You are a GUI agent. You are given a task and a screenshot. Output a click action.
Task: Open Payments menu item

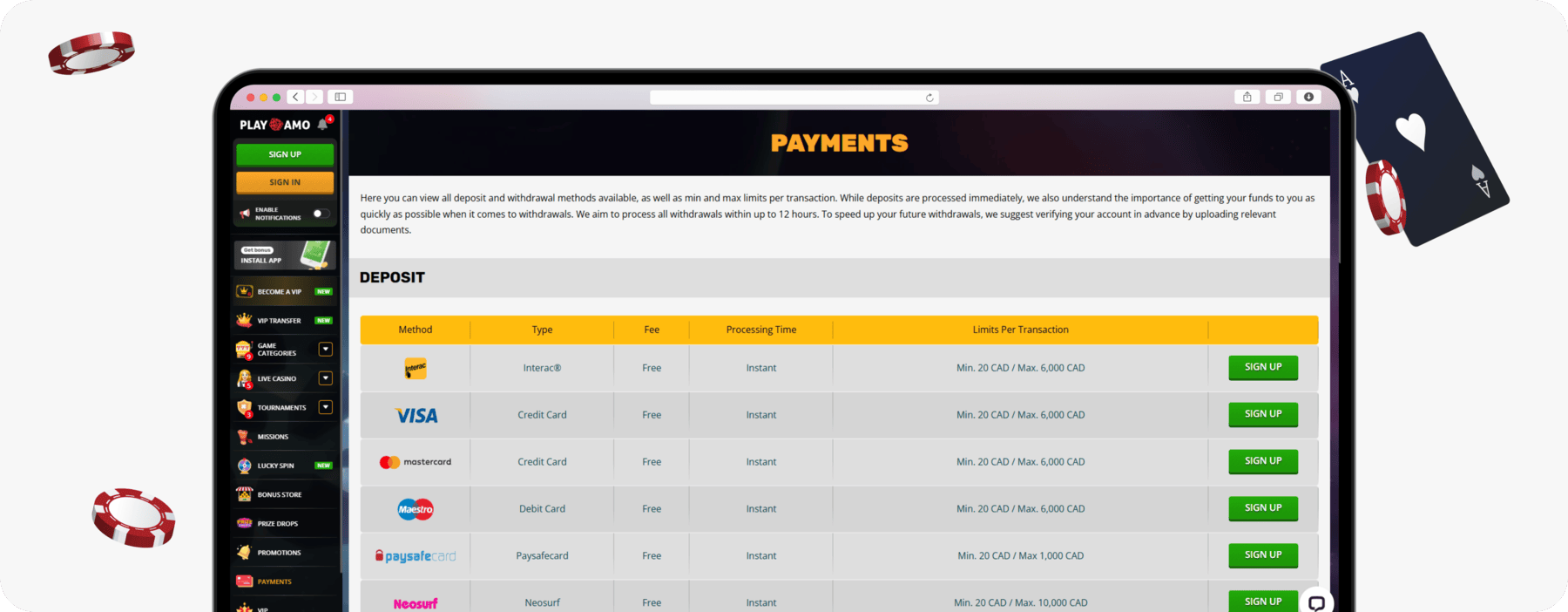click(x=285, y=581)
